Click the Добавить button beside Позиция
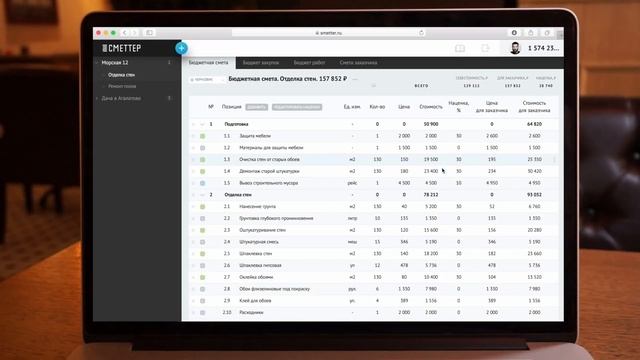 [x=257, y=107]
